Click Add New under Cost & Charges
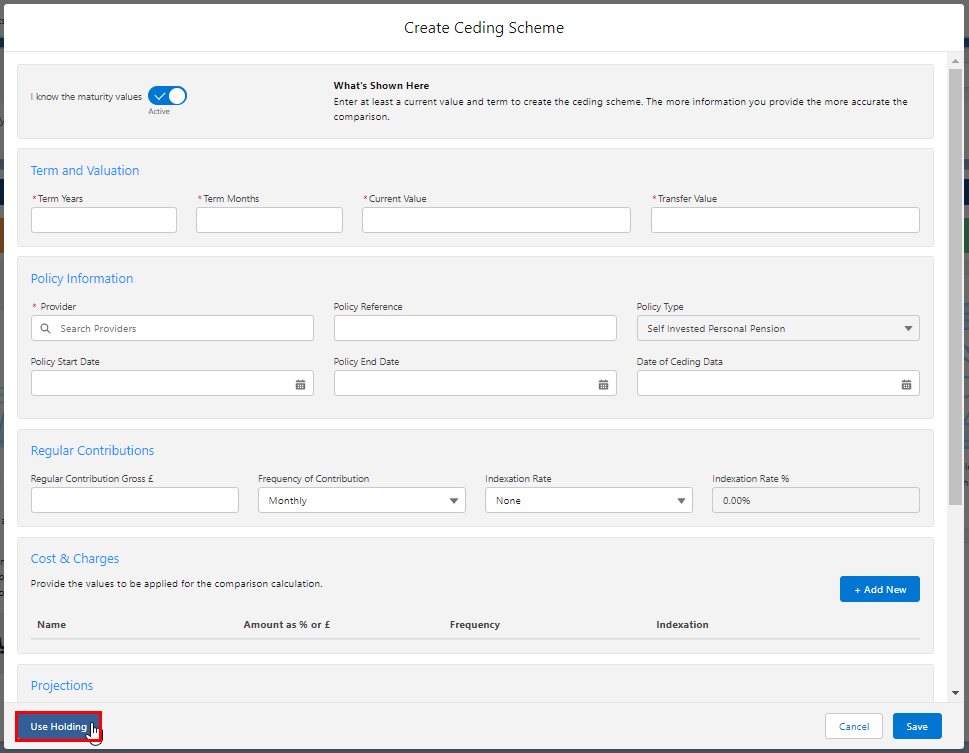Image resolution: width=969 pixels, height=753 pixels. (x=879, y=589)
